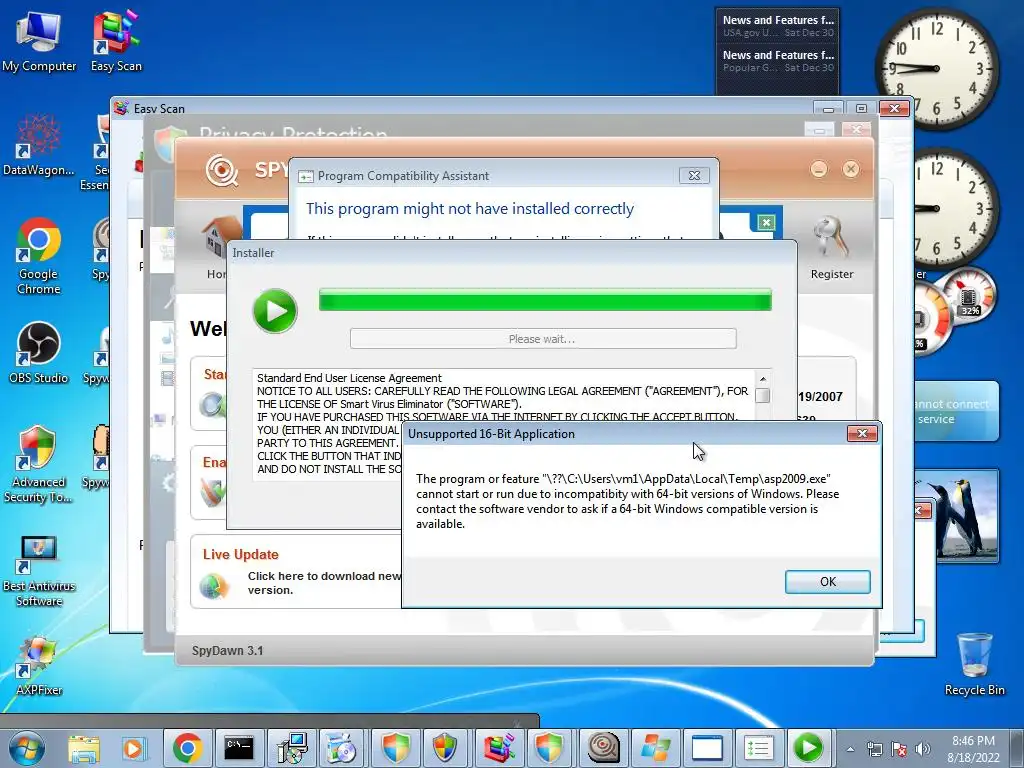Maximize the Easy Scan window

click(x=861, y=108)
